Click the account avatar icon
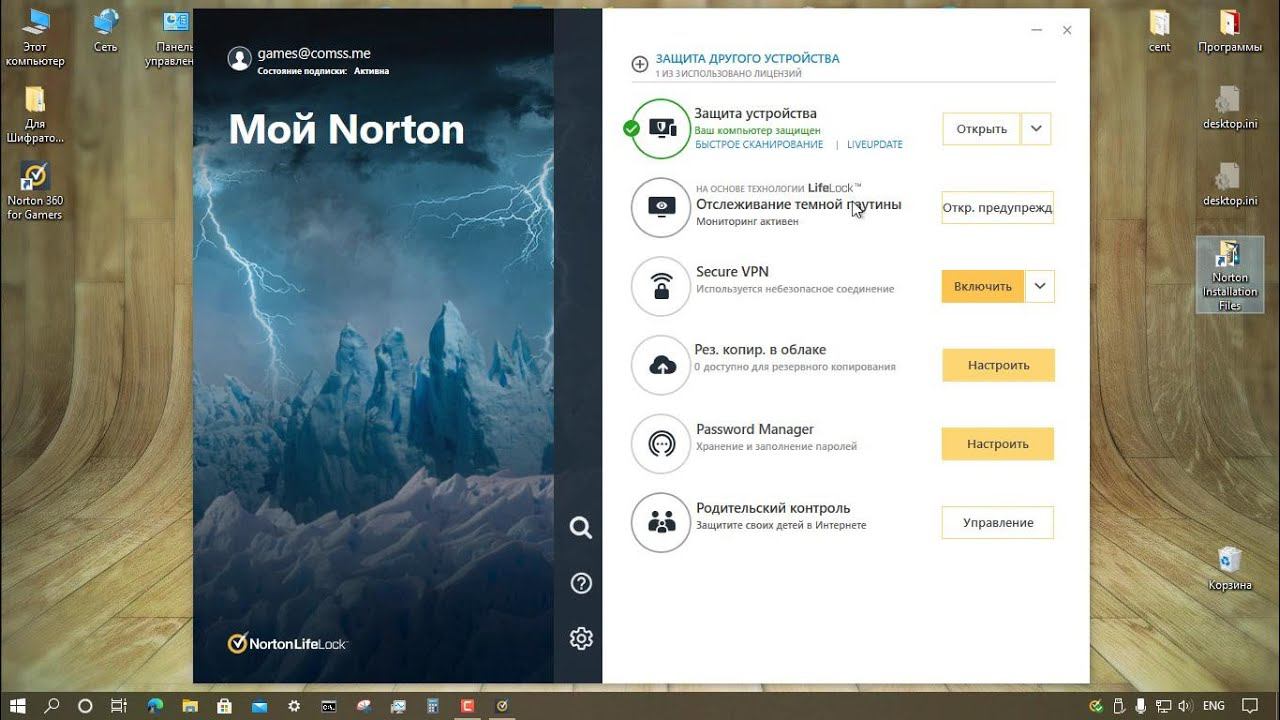Image resolution: width=1280 pixels, height=720 pixels. (239, 59)
